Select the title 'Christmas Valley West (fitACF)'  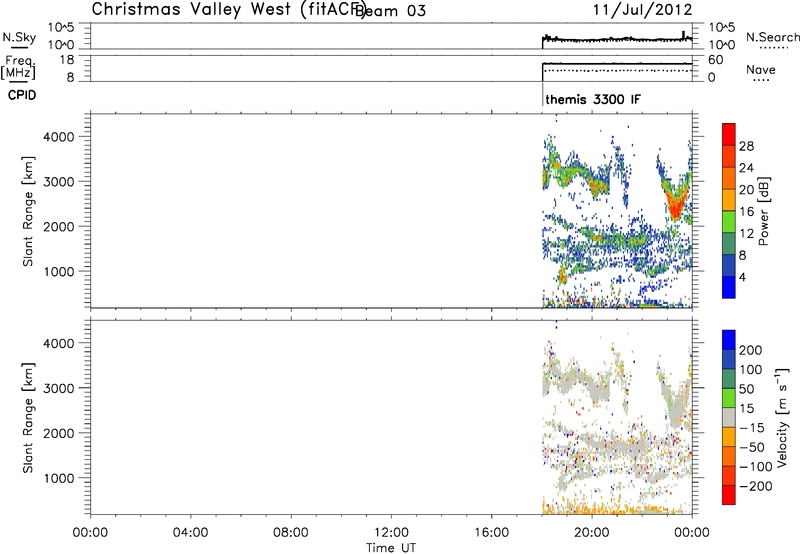pyautogui.click(x=228, y=10)
